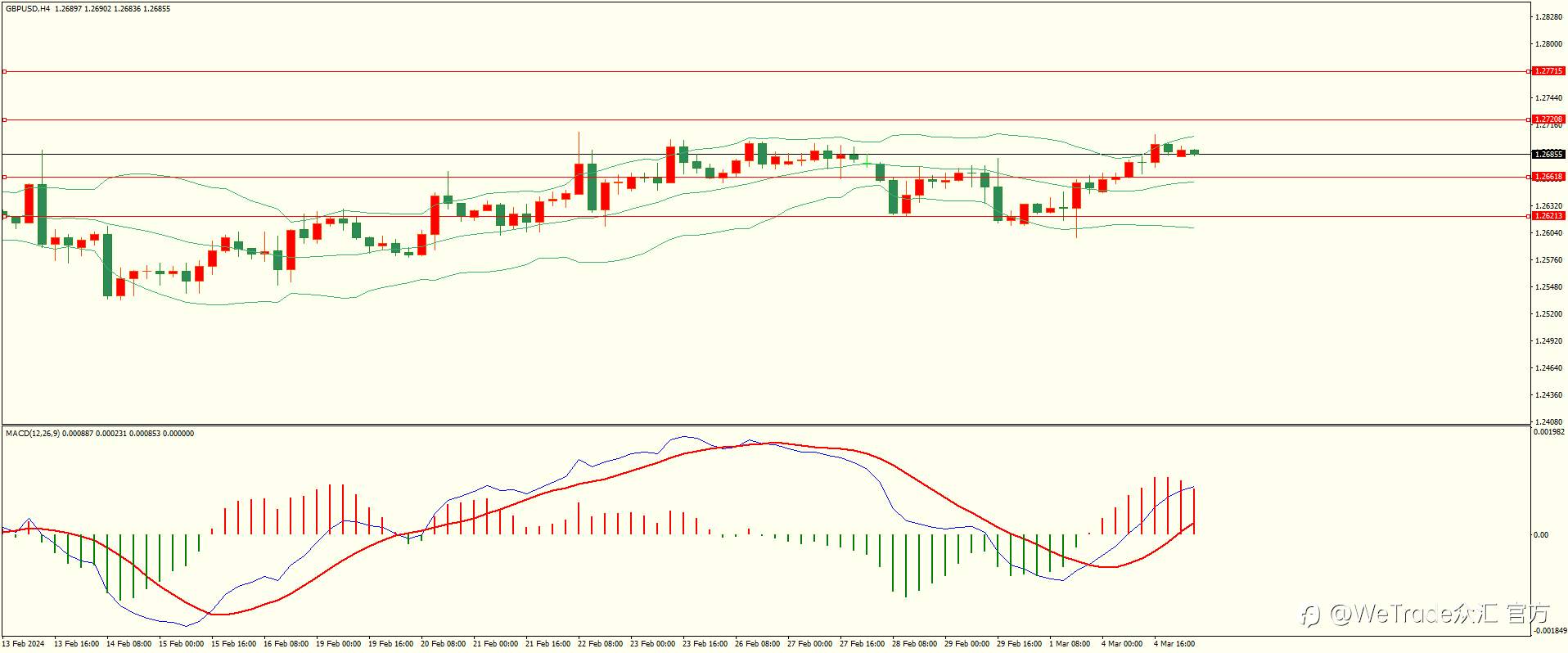The image size is (1568, 653).
Task: Click the 1.25760 price scale label
Action: coord(1549,260)
